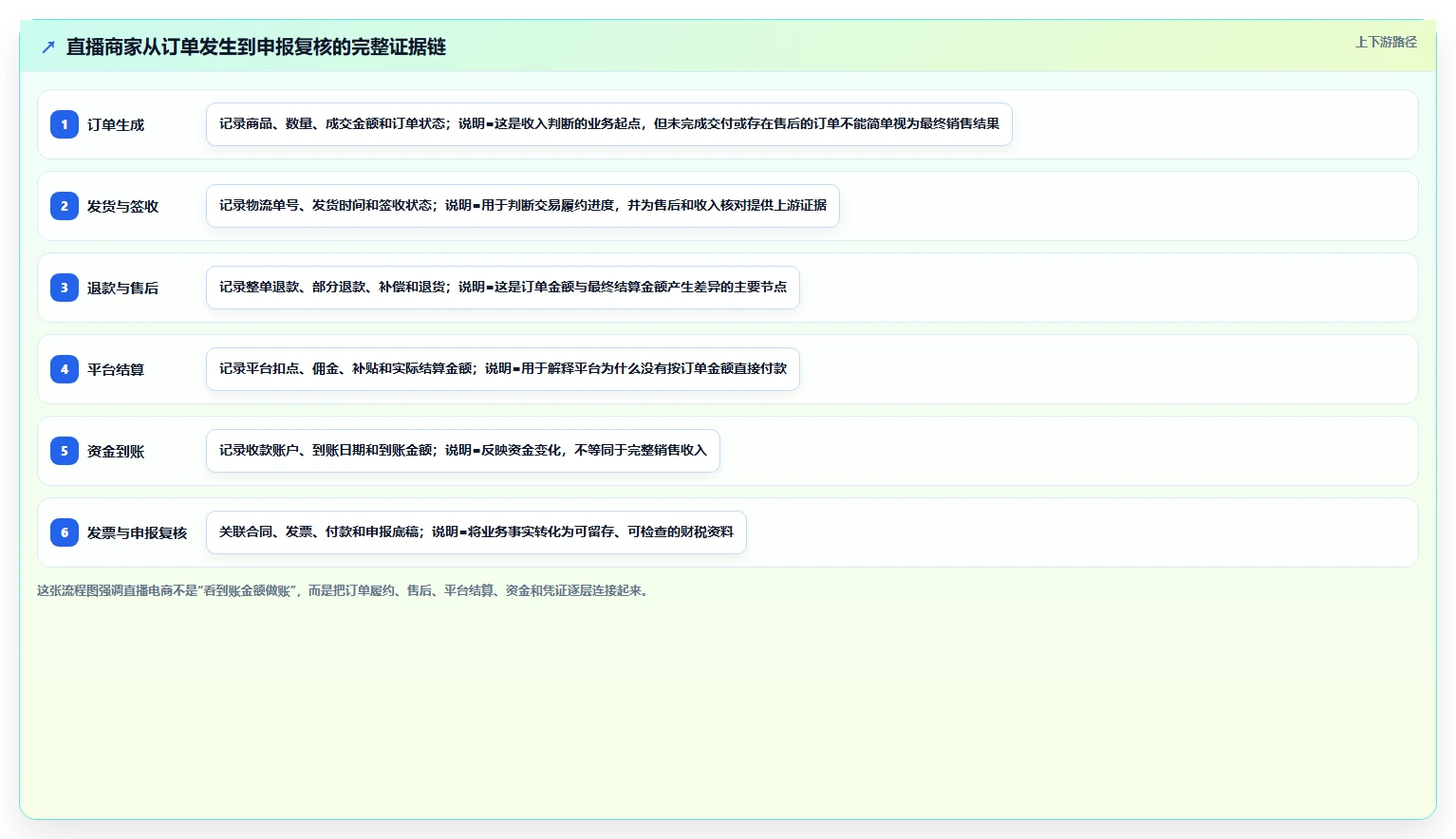Click the 上下游路径 label
The image size is (1456, 839).
click(x=1386, y=42)
